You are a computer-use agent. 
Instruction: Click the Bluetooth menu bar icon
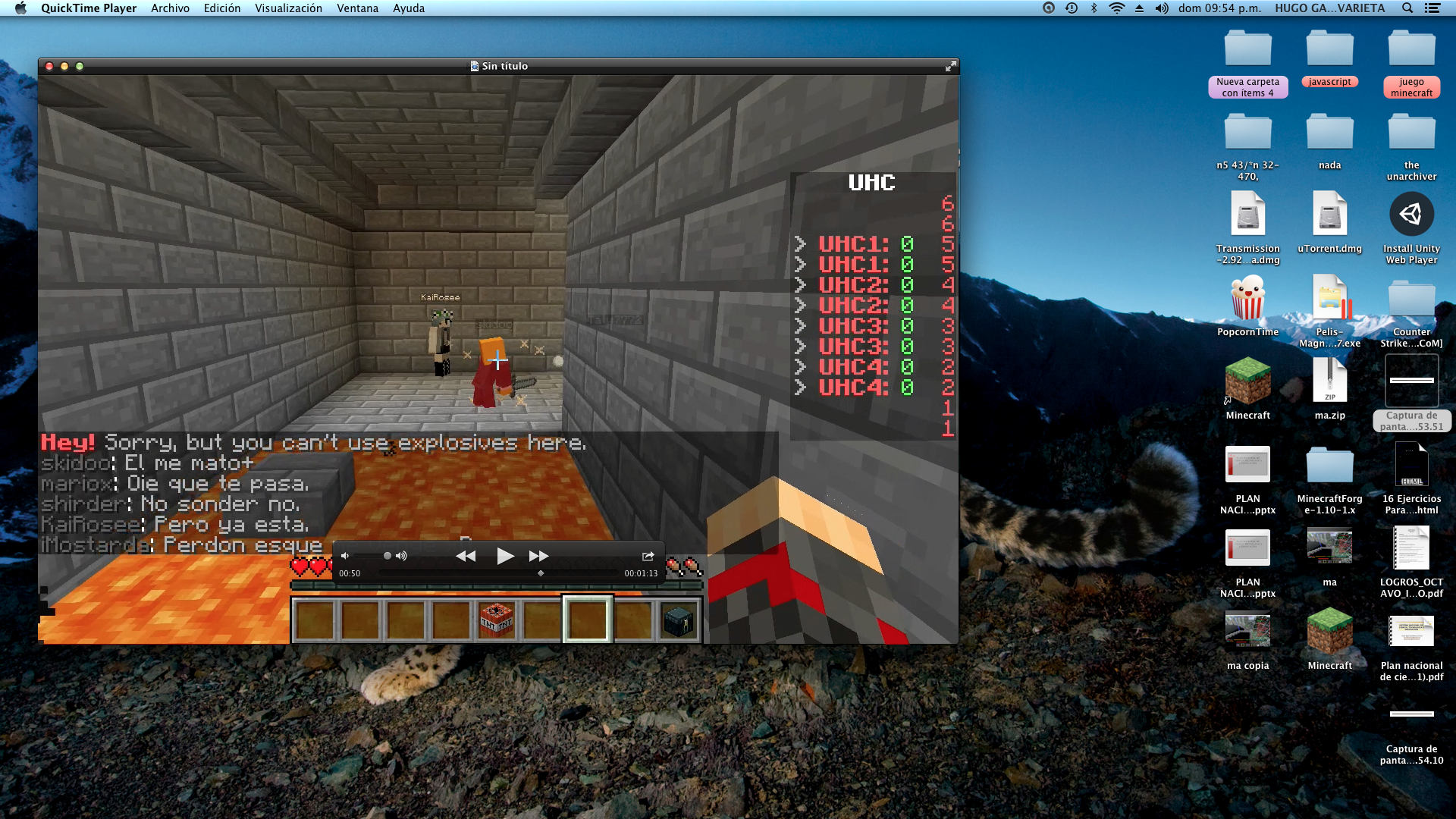(x=1094, y=8)
